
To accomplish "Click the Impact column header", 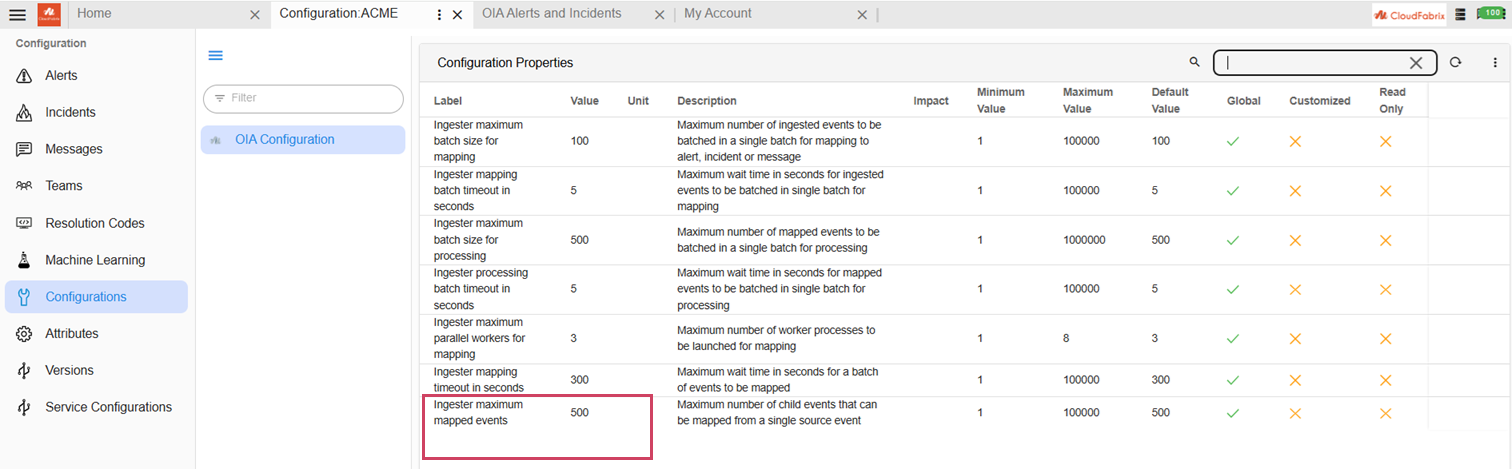I will tap(931, 101).
